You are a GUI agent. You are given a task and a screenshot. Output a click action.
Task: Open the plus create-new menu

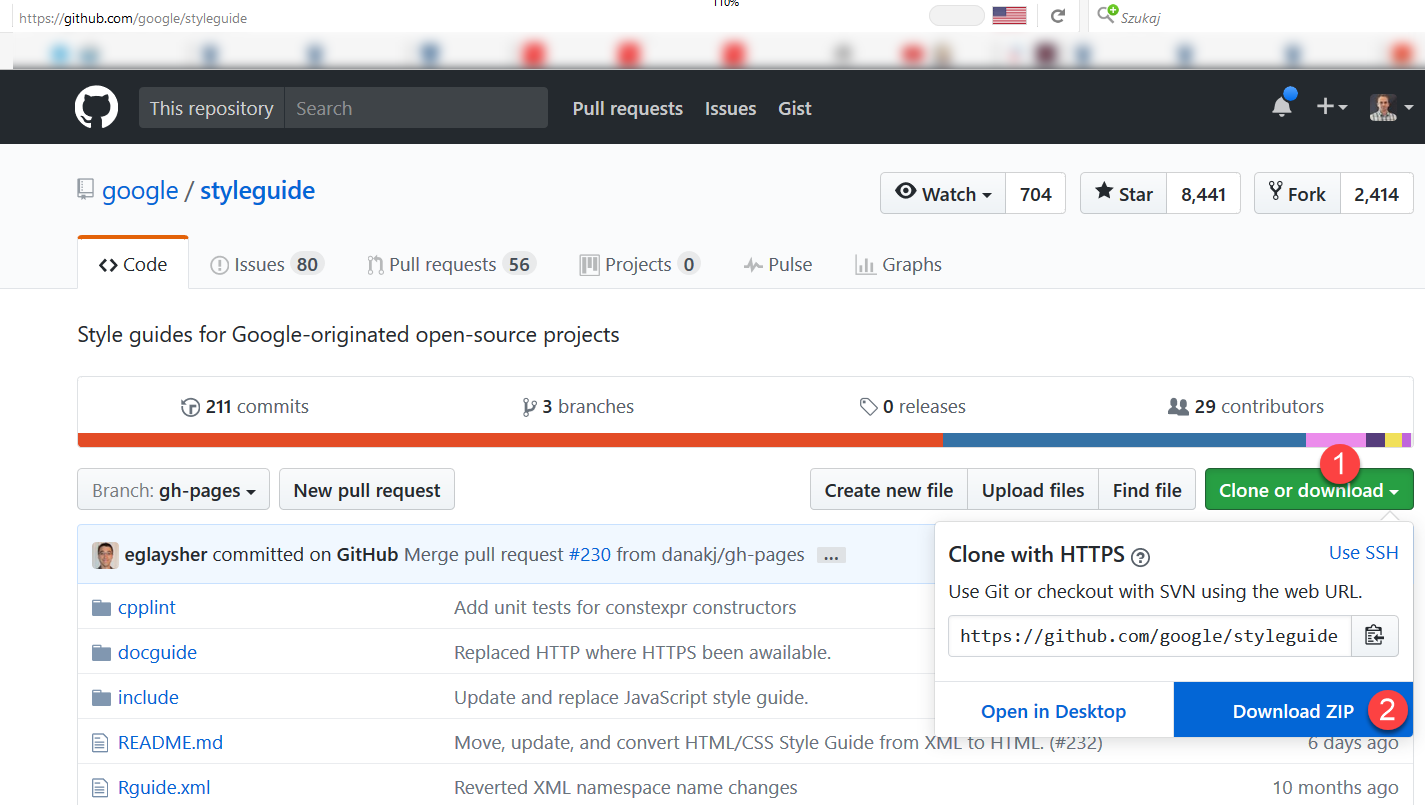(x=1332, y=106)
